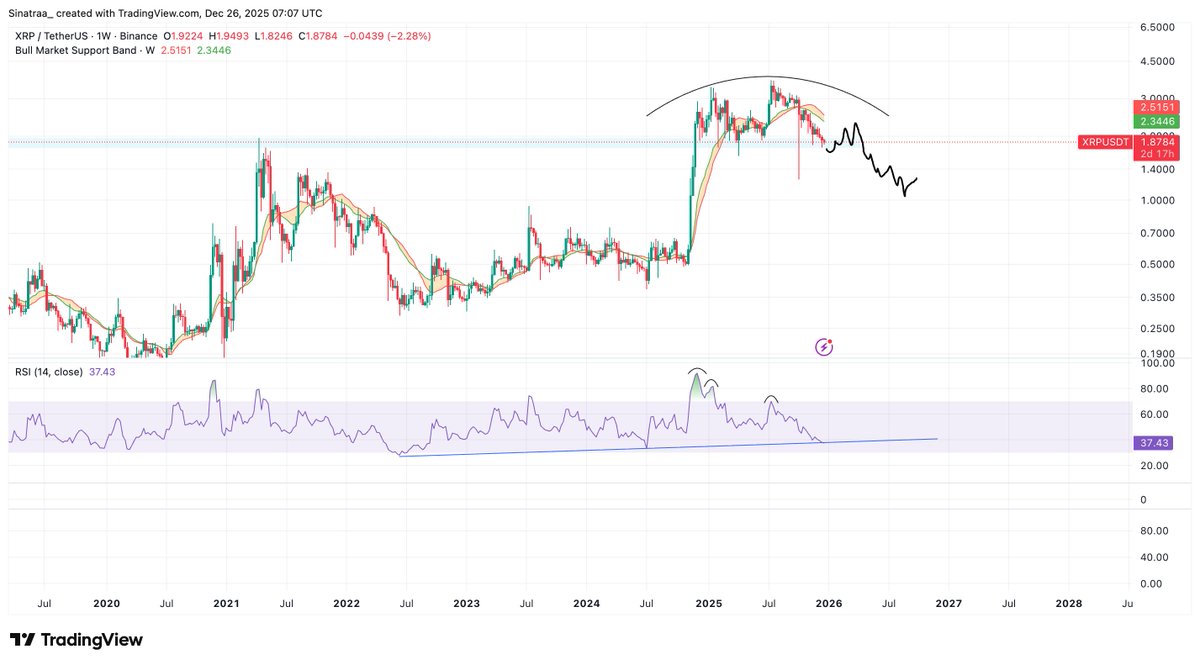Click the XRPUSDT symbol label on the price axis

(x=1105, y=142)
